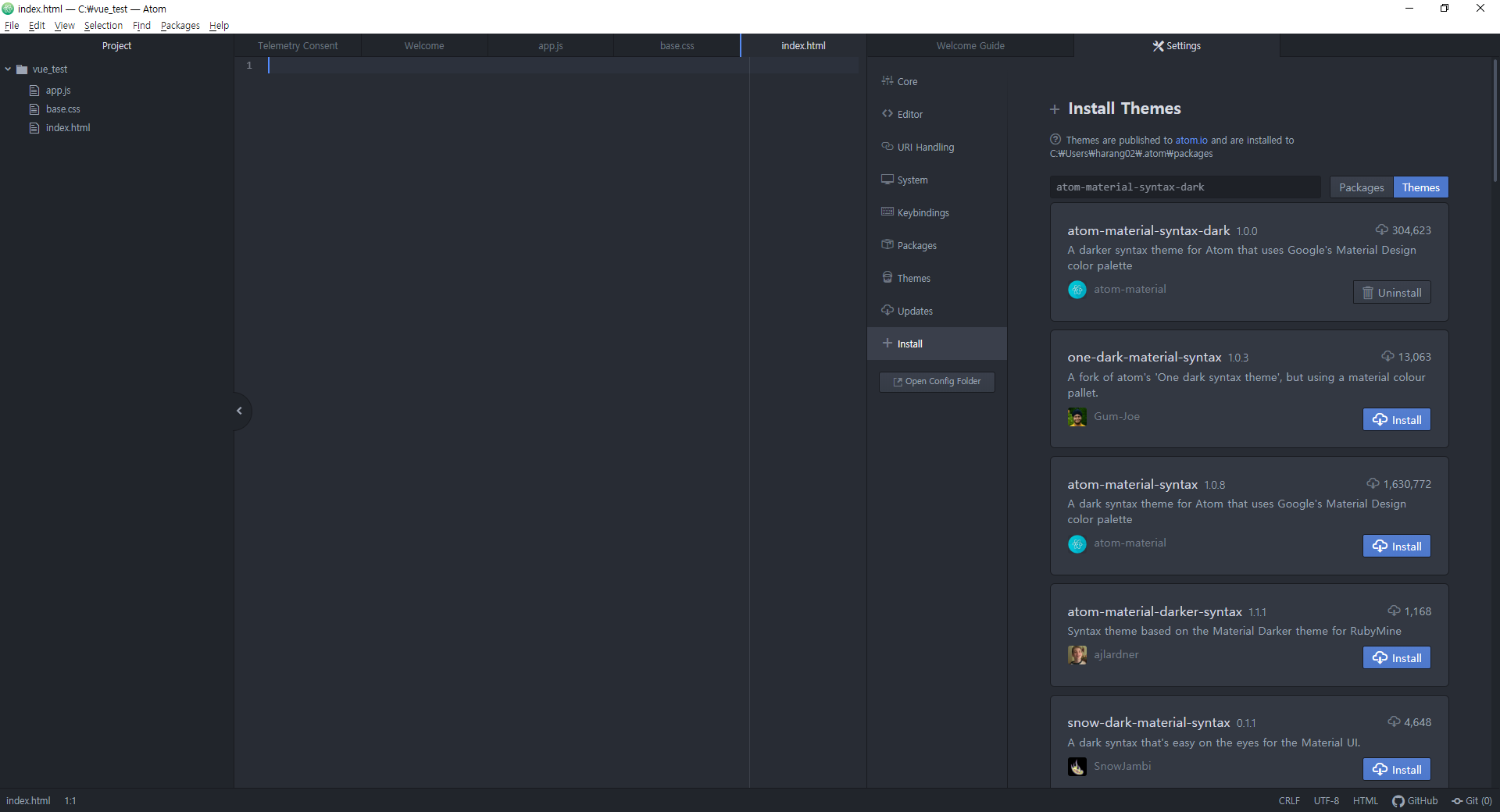Screen dimensions: 1500x812
Task: Open the atom-material-darker-syntax package title
Action: 1155,612
